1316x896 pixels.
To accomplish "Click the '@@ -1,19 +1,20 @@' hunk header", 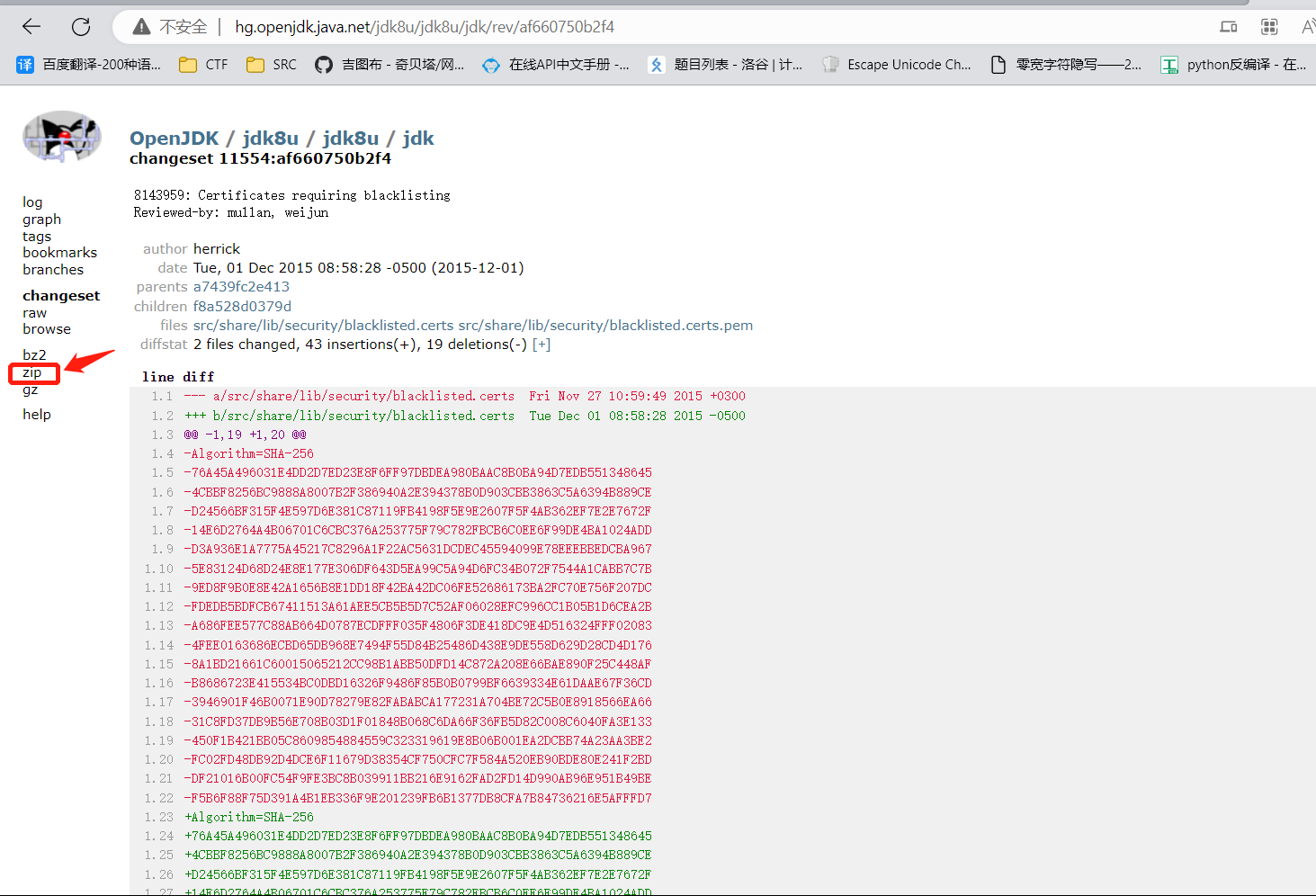I will tap(246, 435).
